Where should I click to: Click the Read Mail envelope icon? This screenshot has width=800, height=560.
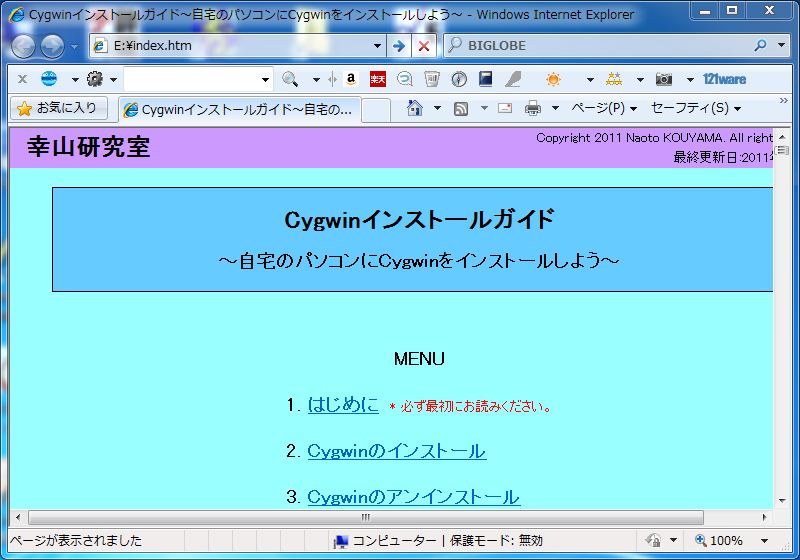click(x=505, y=108)
